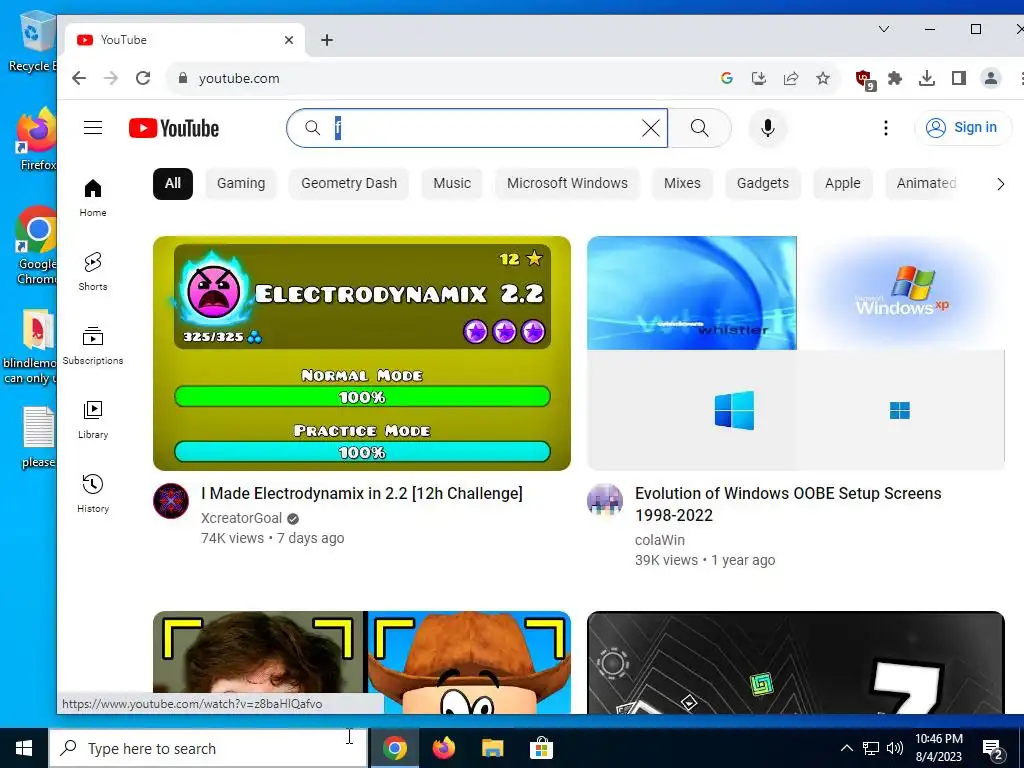Image resolution: width=1024 pixels, height=768 pixels.
Task: Reload the page in Chrome
Action: tap(143, 78)
